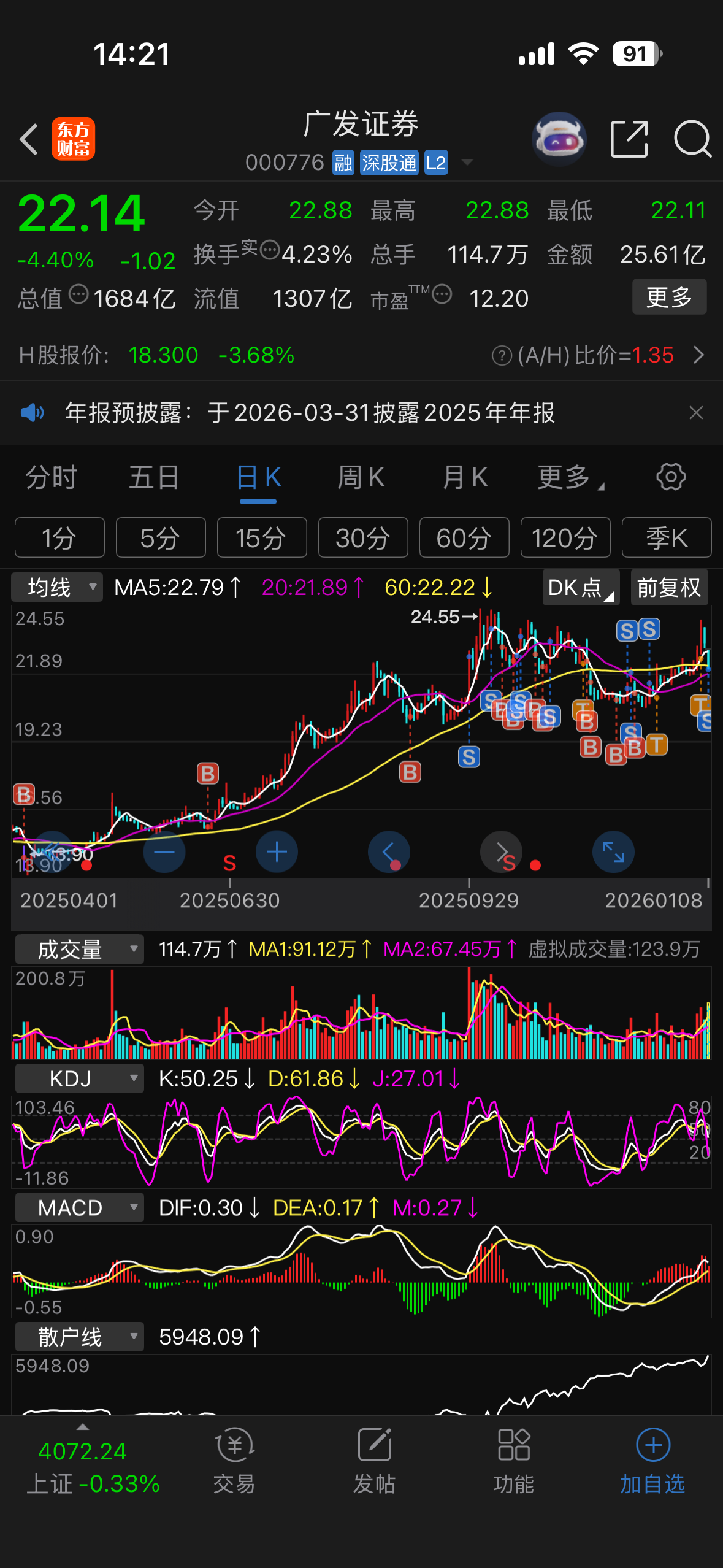Zoom in chart with plus button

pyautogui.click(x=277, y=851)
